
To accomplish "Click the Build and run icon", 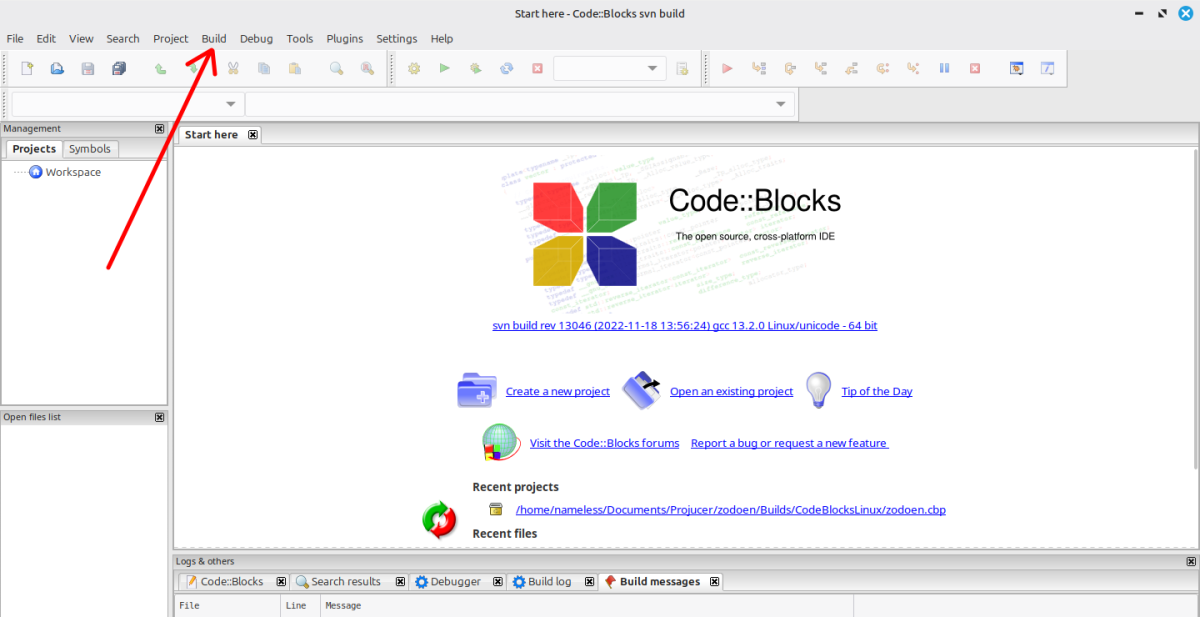I will 476,69.
